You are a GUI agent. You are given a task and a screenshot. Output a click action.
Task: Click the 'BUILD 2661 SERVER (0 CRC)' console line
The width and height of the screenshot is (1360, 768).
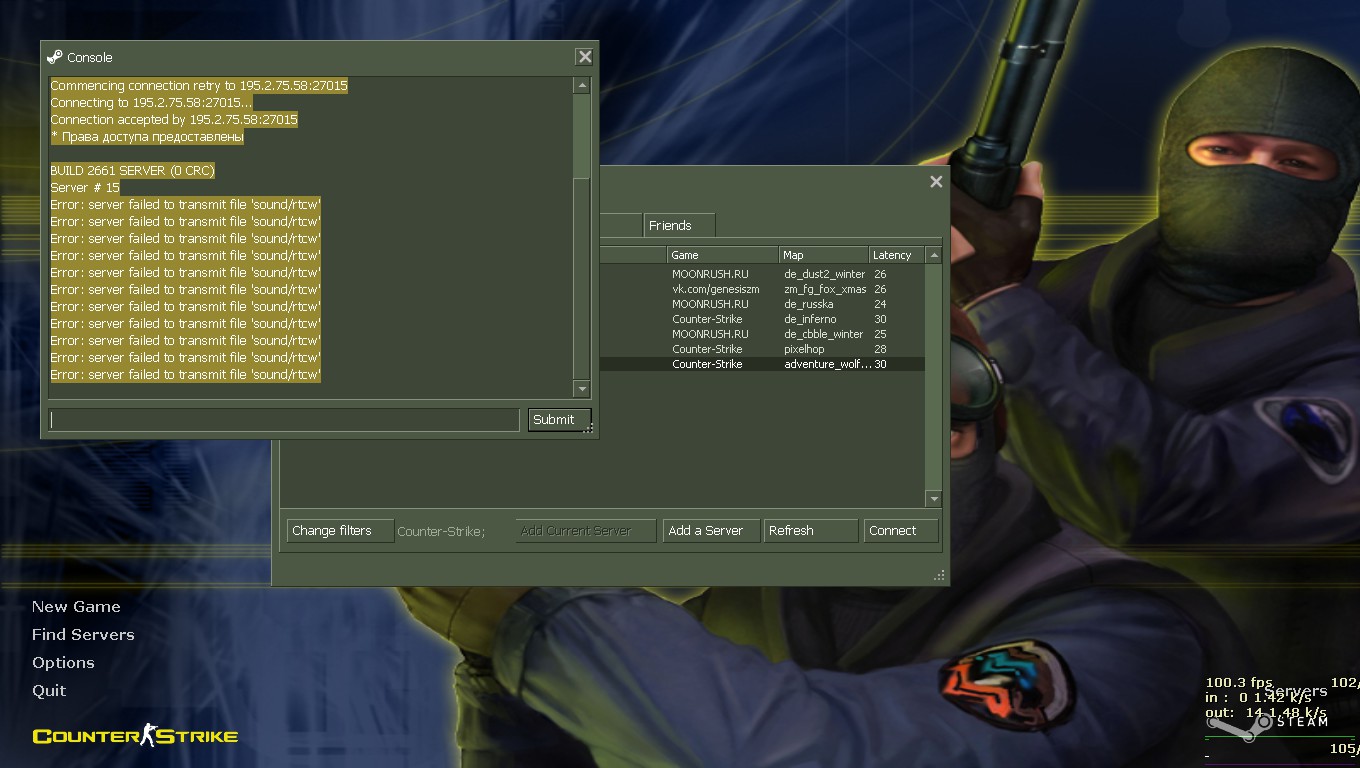(132, 171)
